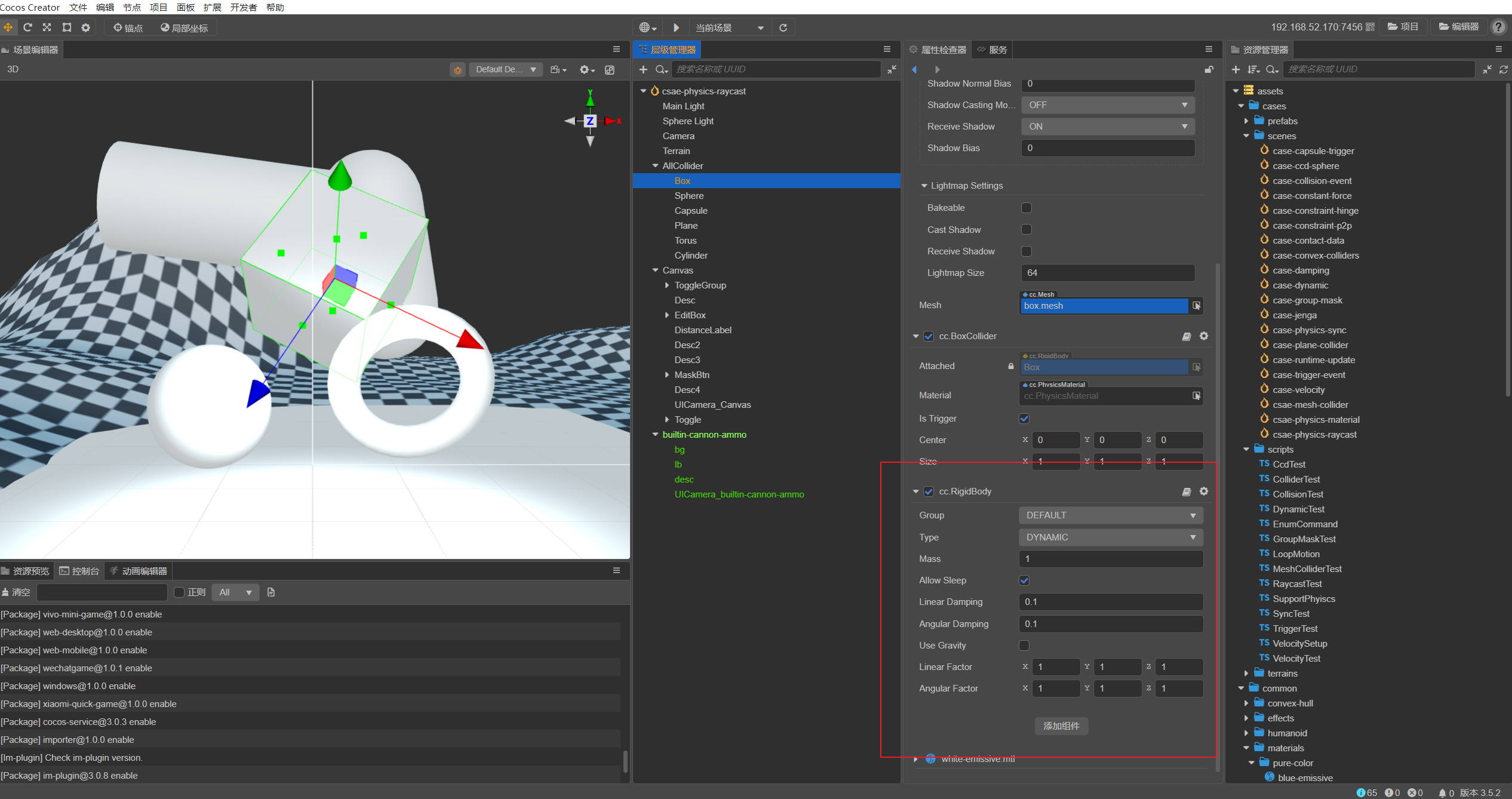Open the rigid body Type dropdown
This screenshot has height=799, width=1512.
(x=1110, y=537)
